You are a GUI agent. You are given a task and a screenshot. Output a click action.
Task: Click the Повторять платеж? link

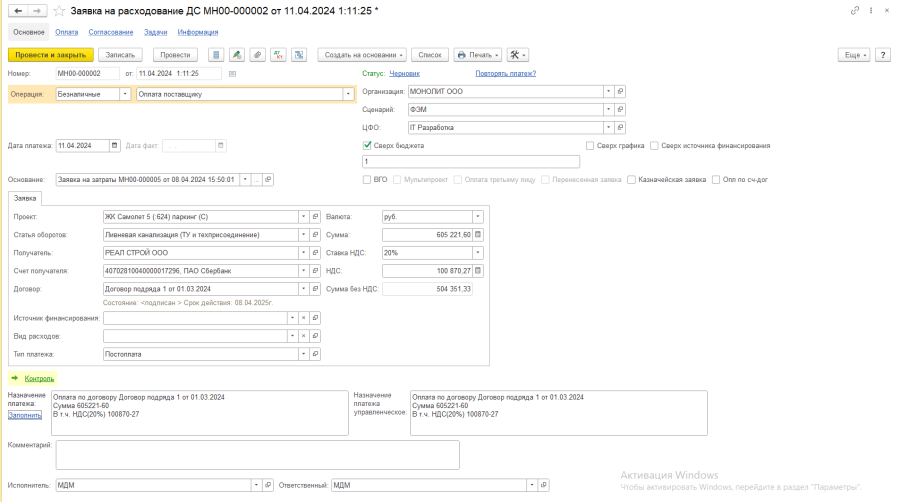(505, 73)
